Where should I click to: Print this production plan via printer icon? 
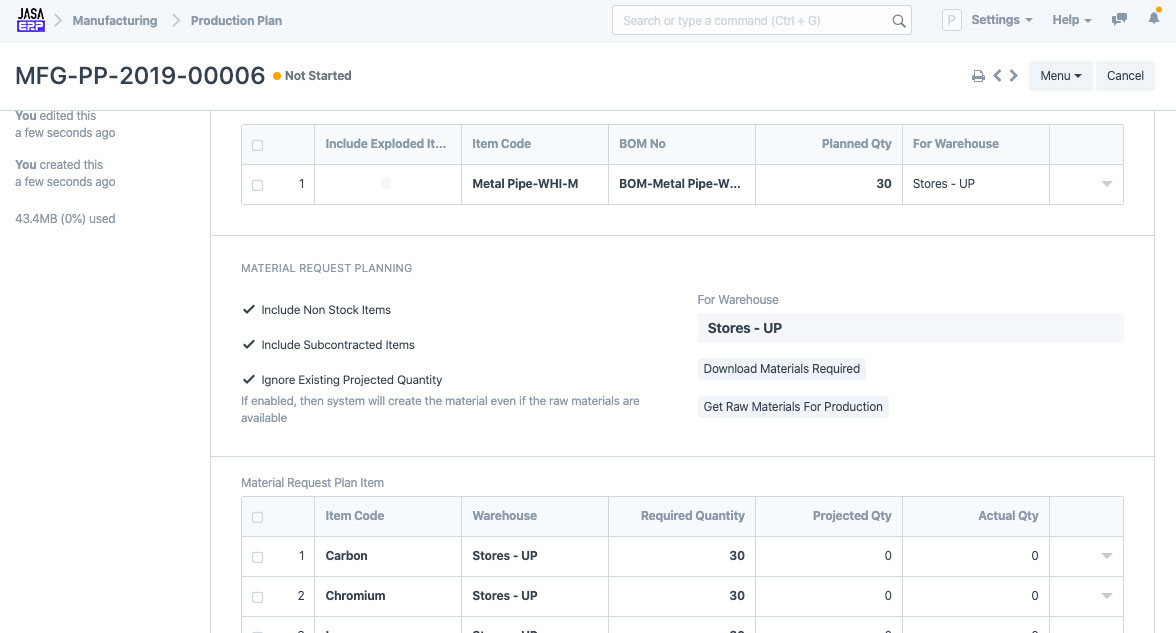pos(978,76)
